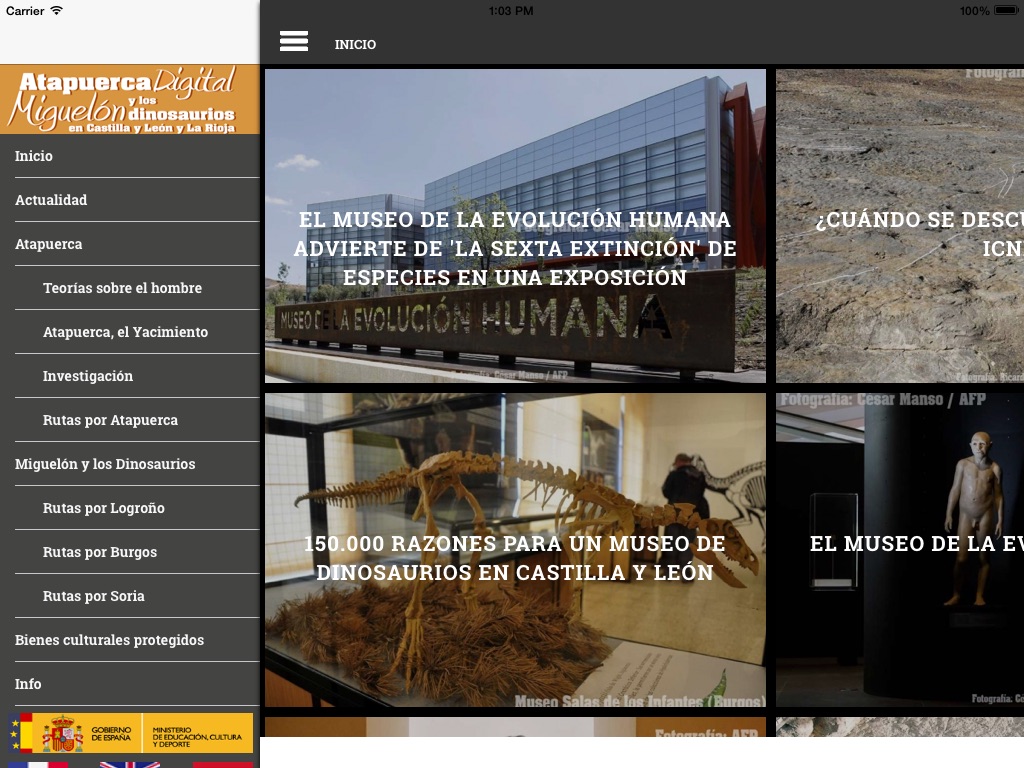Open the Actualidad section
The width and height of the screenshot is (1024, 768).
137,200
